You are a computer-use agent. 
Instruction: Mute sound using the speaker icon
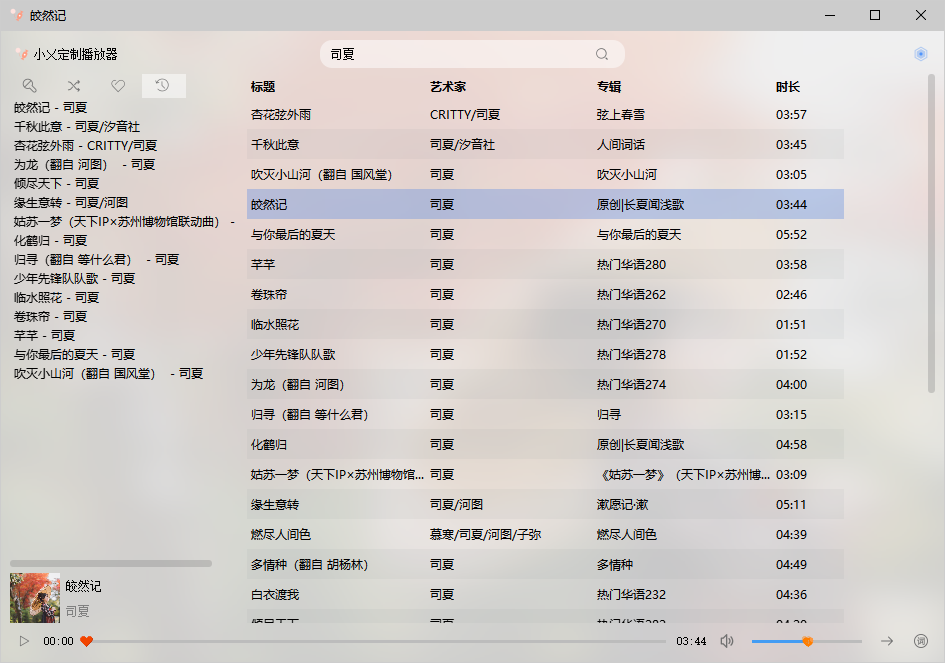(x=727, y=641)
